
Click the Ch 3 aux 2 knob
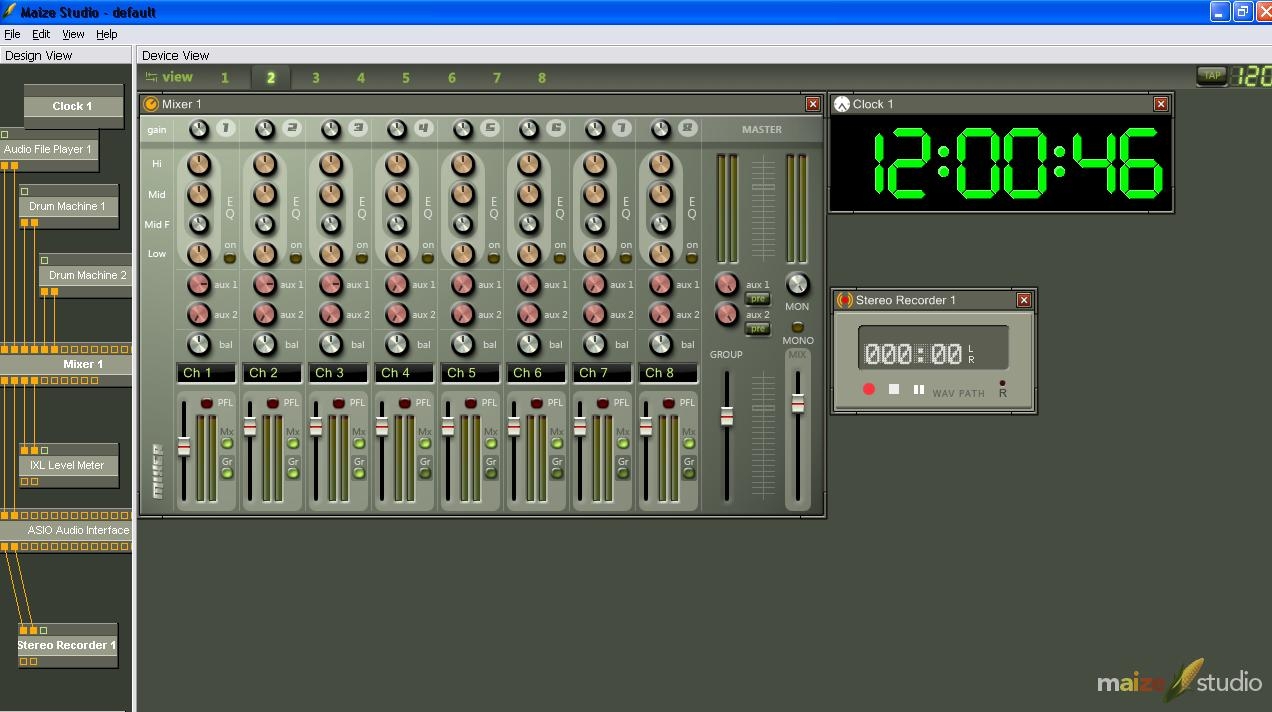pos(331,315)
